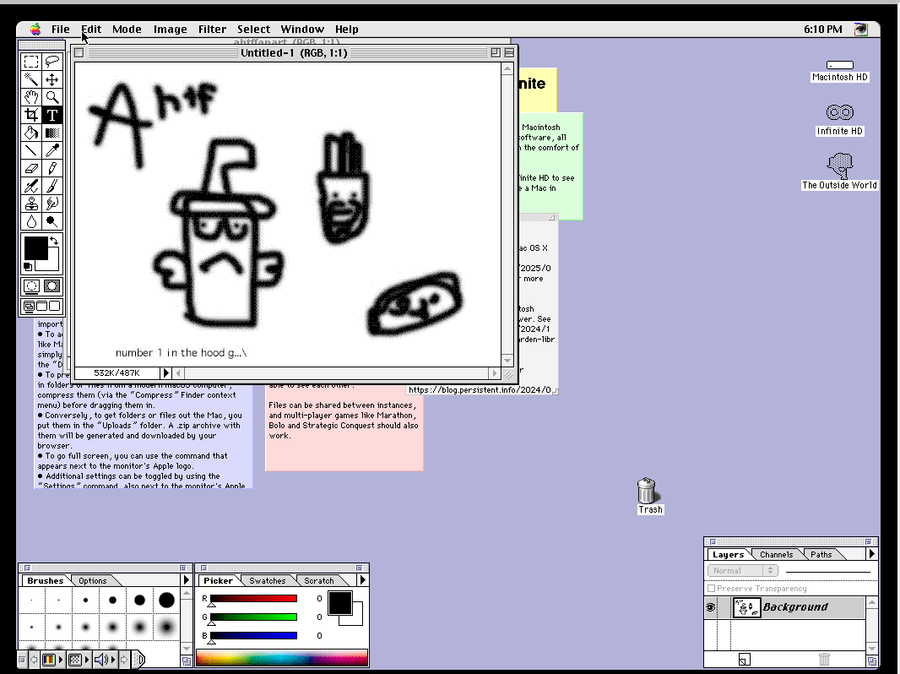Choose the Hand tool
The width and height of the screenshot is (900, 674).
click(31, 97)
